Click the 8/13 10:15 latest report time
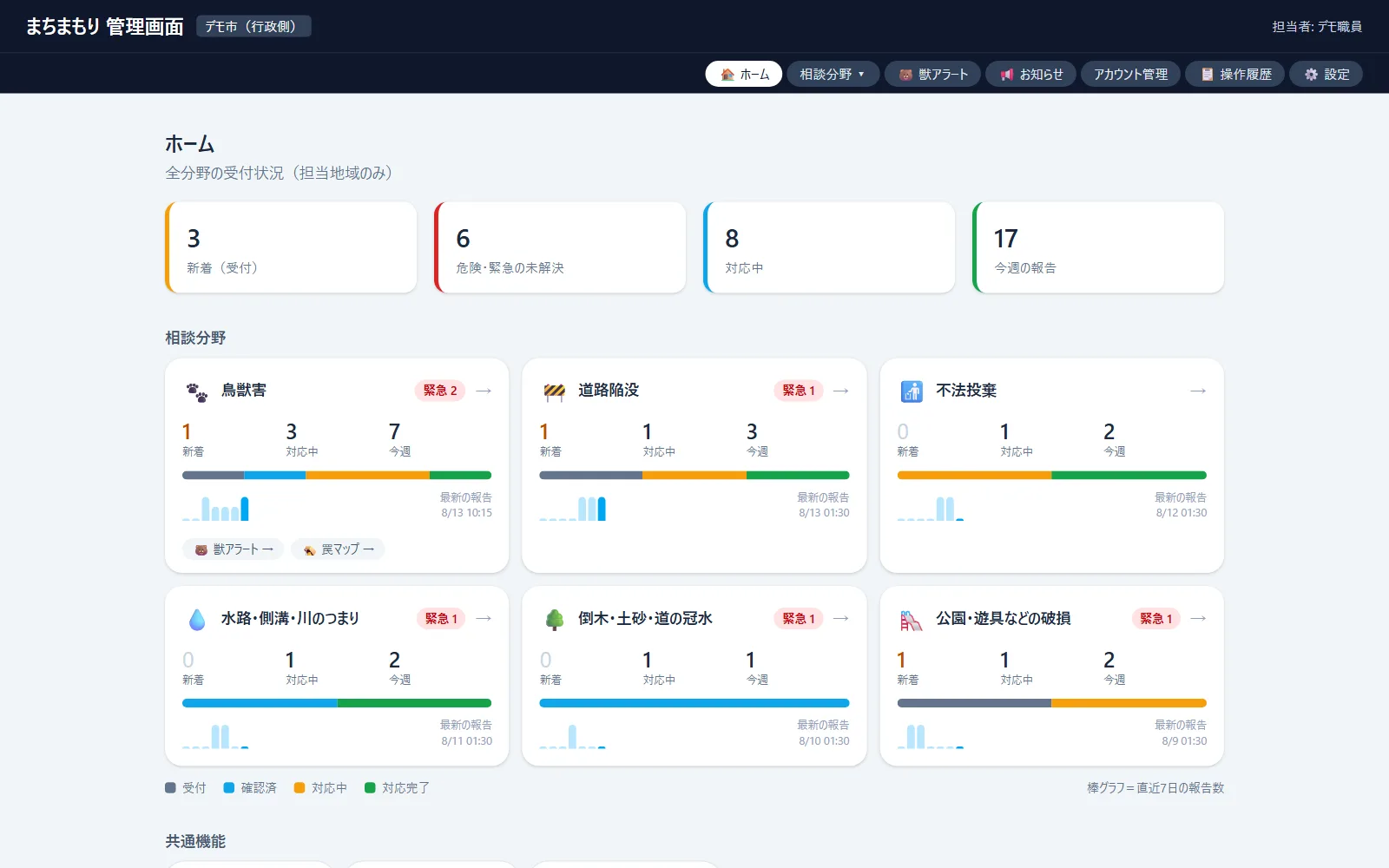This screenshot has width=1389, height=868. pyautogui.click(x=466, y=513)
